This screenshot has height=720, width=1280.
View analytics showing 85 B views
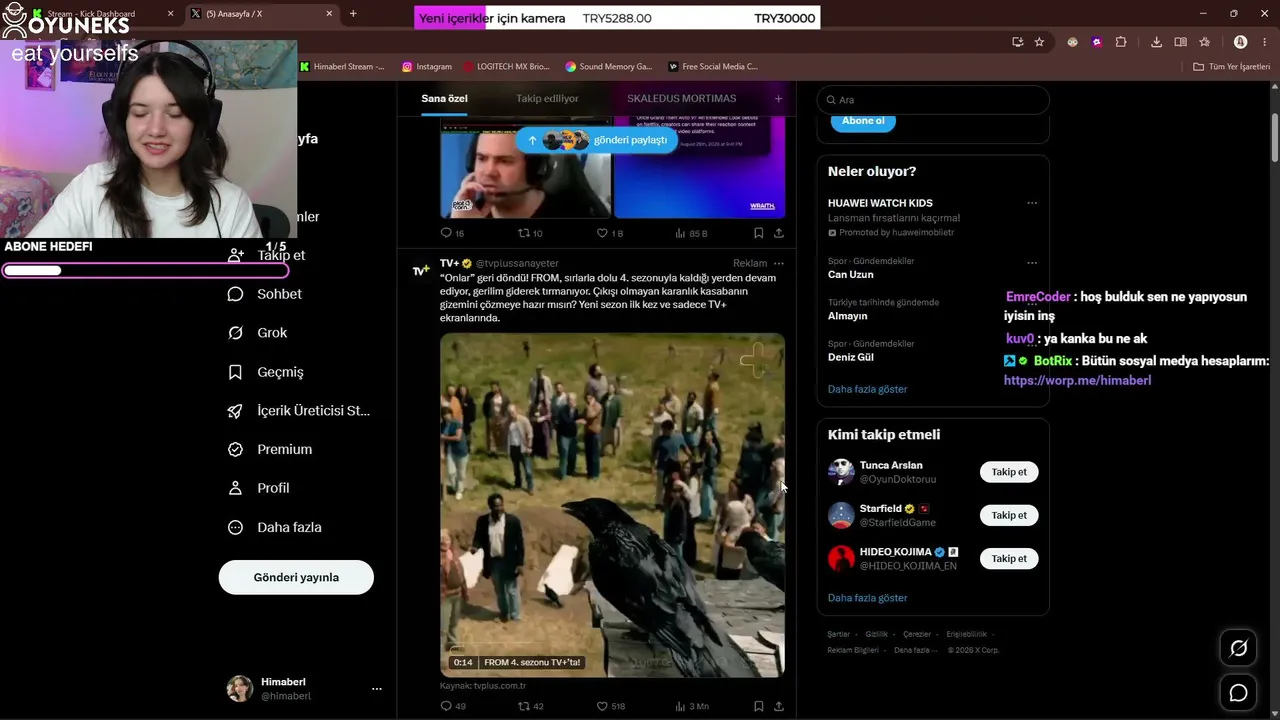point(680,233)
